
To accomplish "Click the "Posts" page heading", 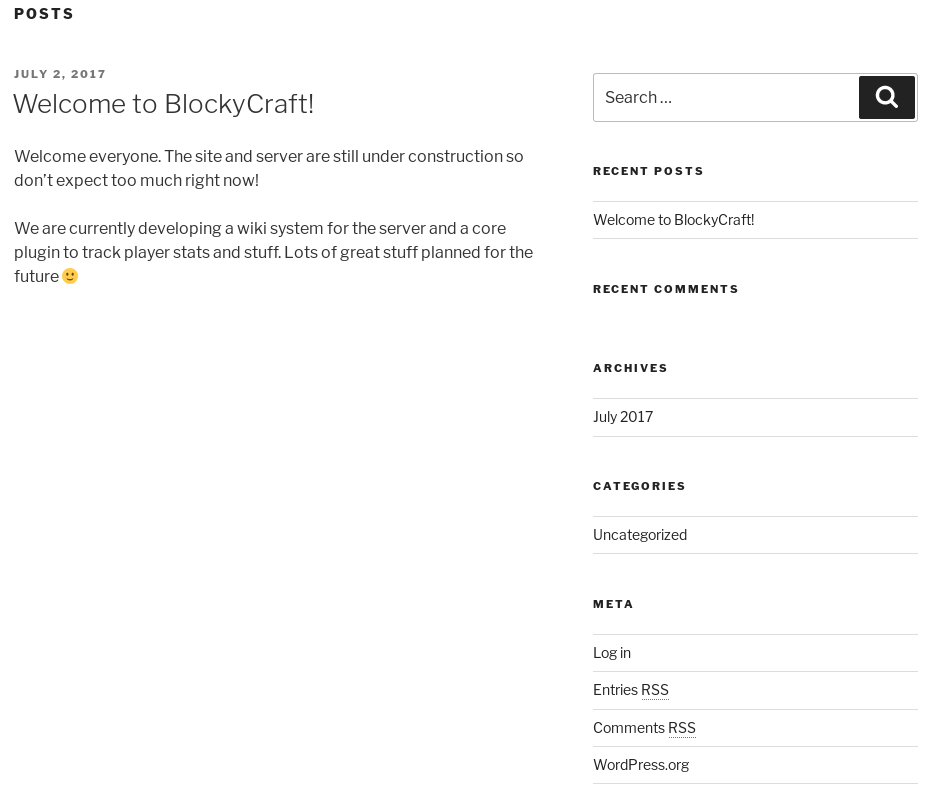I will click(x=44, y=14).
